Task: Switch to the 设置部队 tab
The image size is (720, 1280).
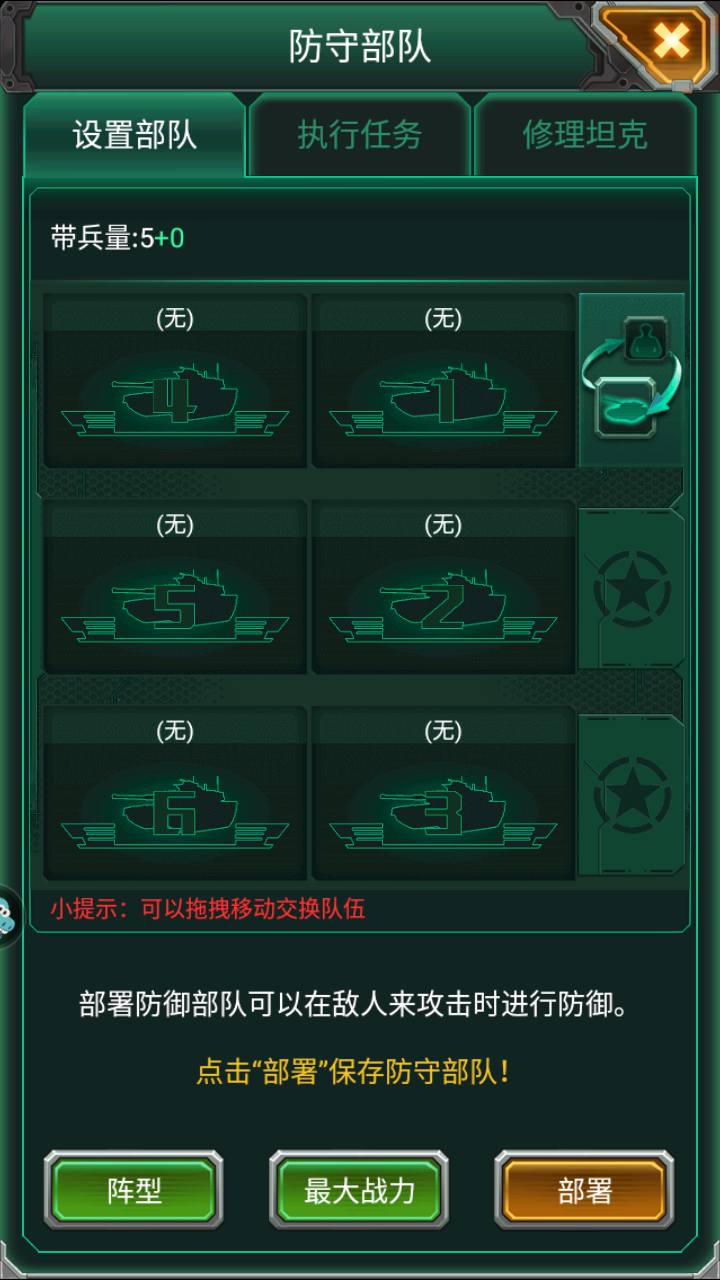Action: [x=135, y=135]
